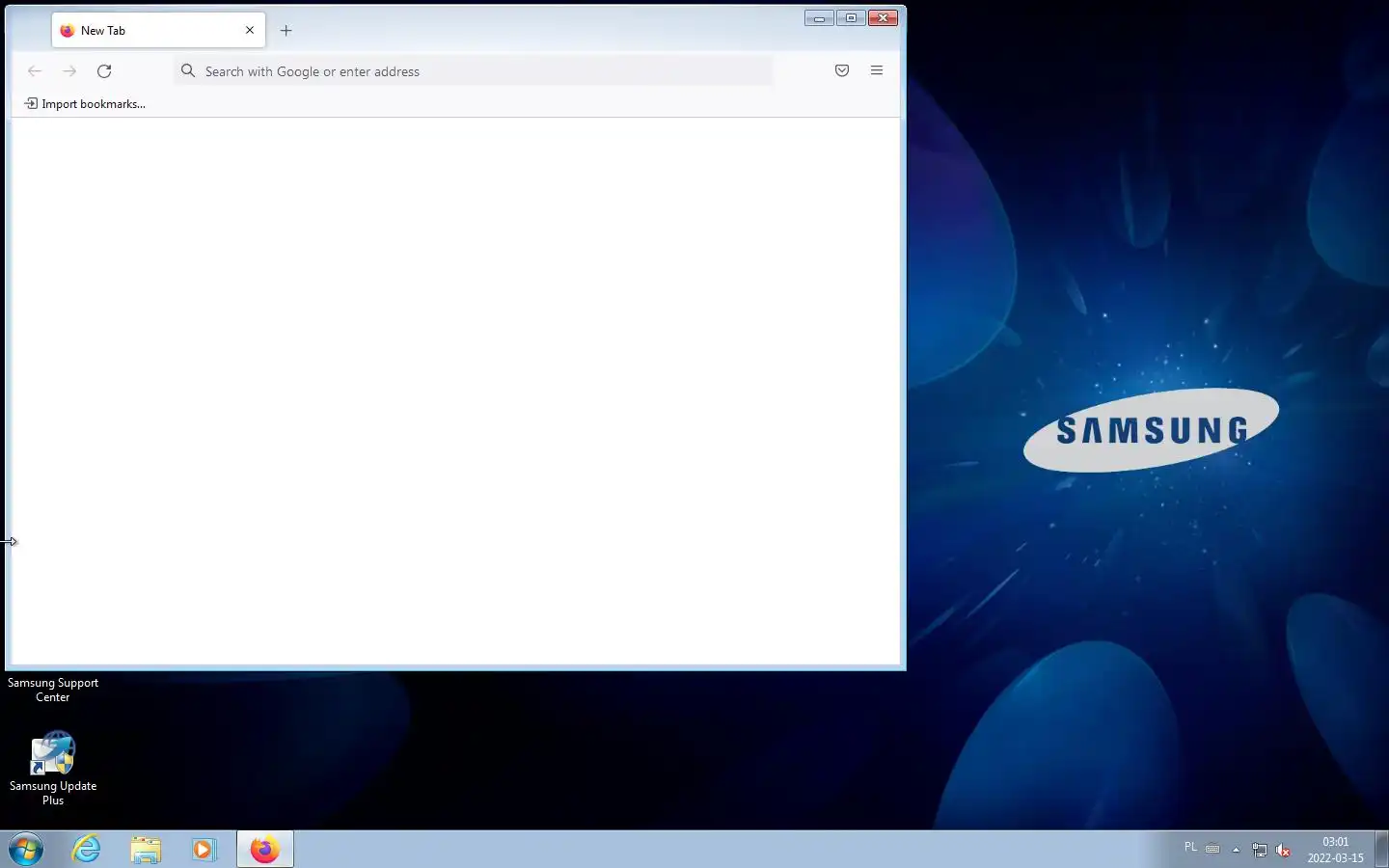Open the Save to Pocket icon
1389x868 pixels.
(842, 70)
